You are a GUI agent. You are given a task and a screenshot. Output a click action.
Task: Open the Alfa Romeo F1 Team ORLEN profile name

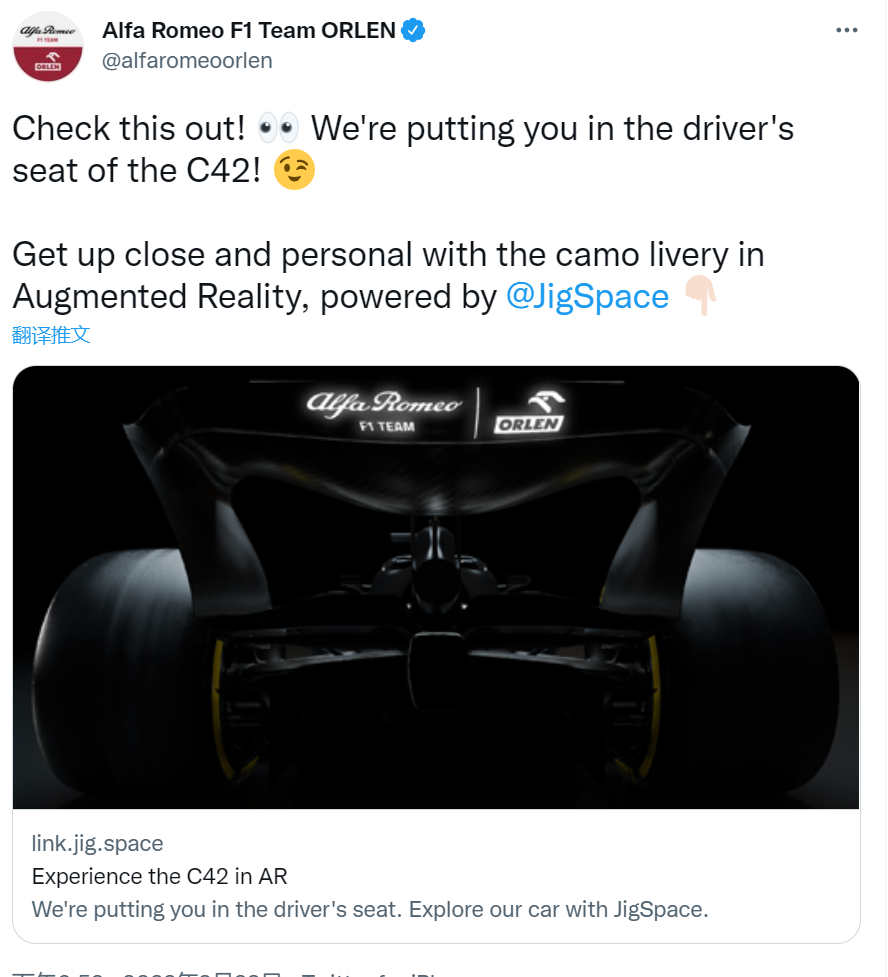tap(249, 31)
